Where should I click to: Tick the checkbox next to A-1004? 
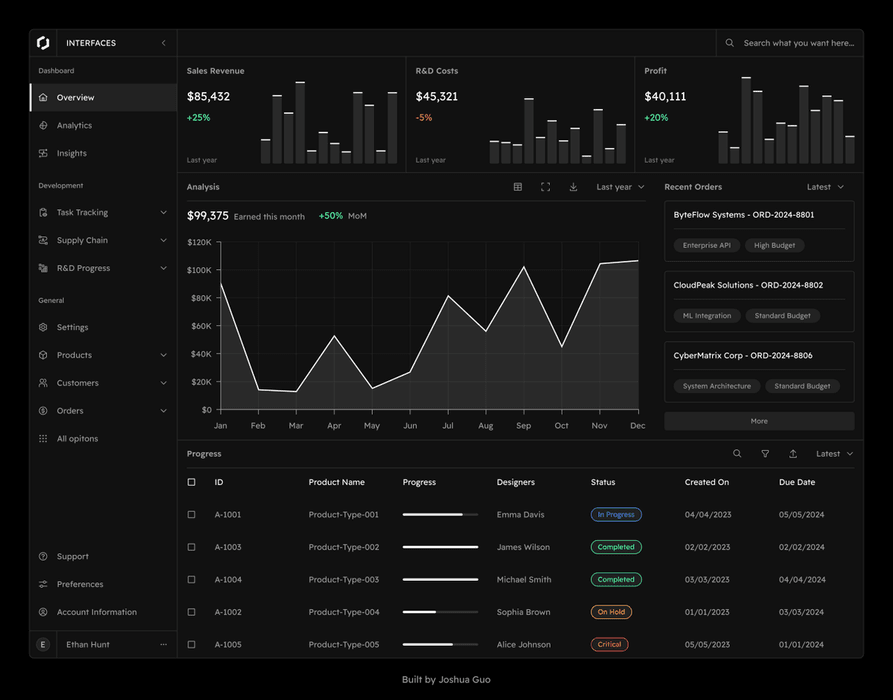pos(192,580)
